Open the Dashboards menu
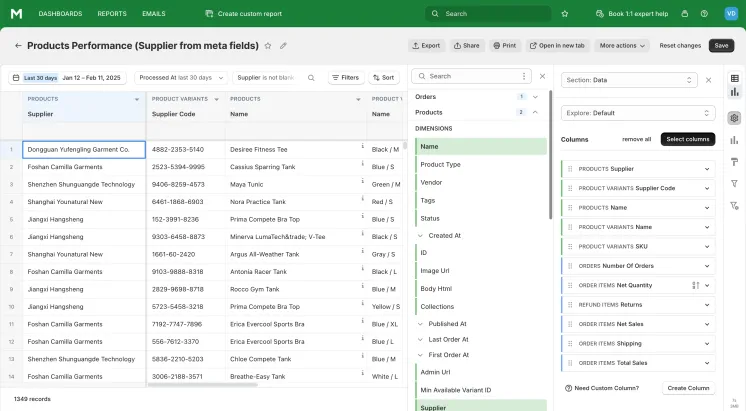This screenshot has height=411, width=746. tap(60, 14)
